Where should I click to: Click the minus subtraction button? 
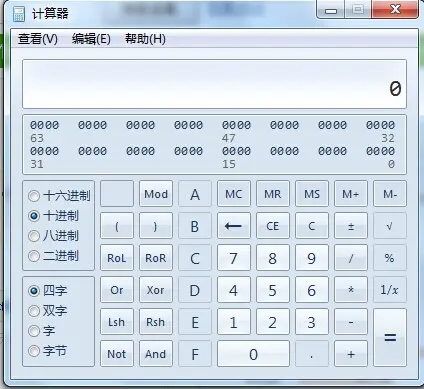coord(351,322)
